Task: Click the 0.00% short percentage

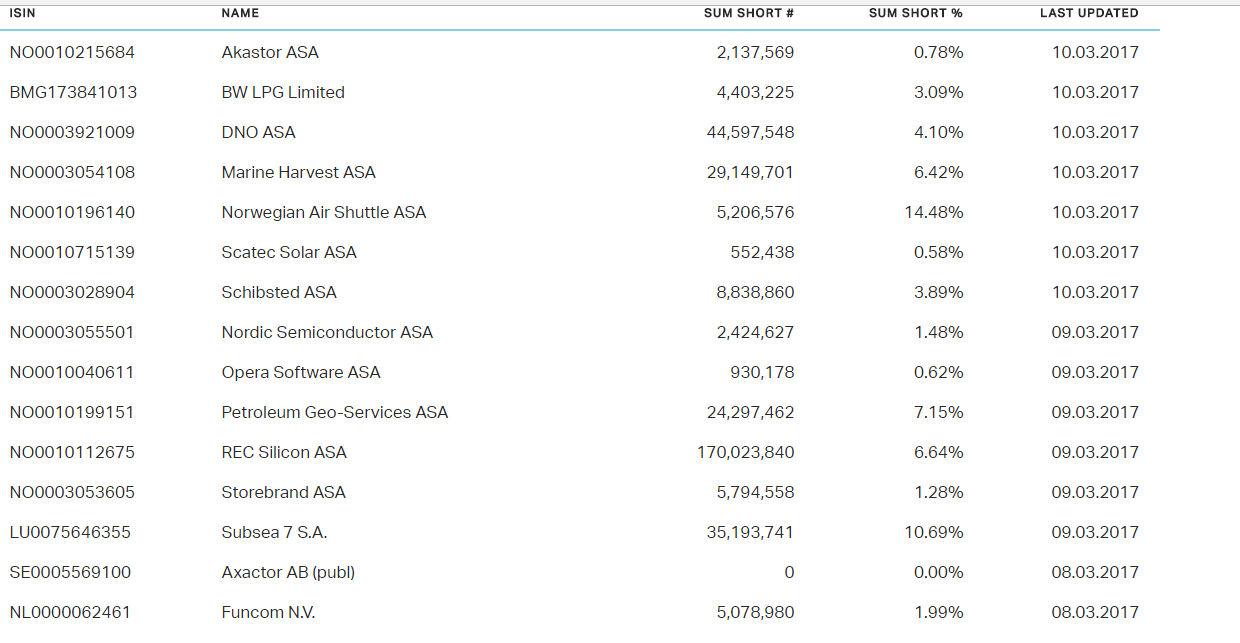Action: [x=939, y=572]
